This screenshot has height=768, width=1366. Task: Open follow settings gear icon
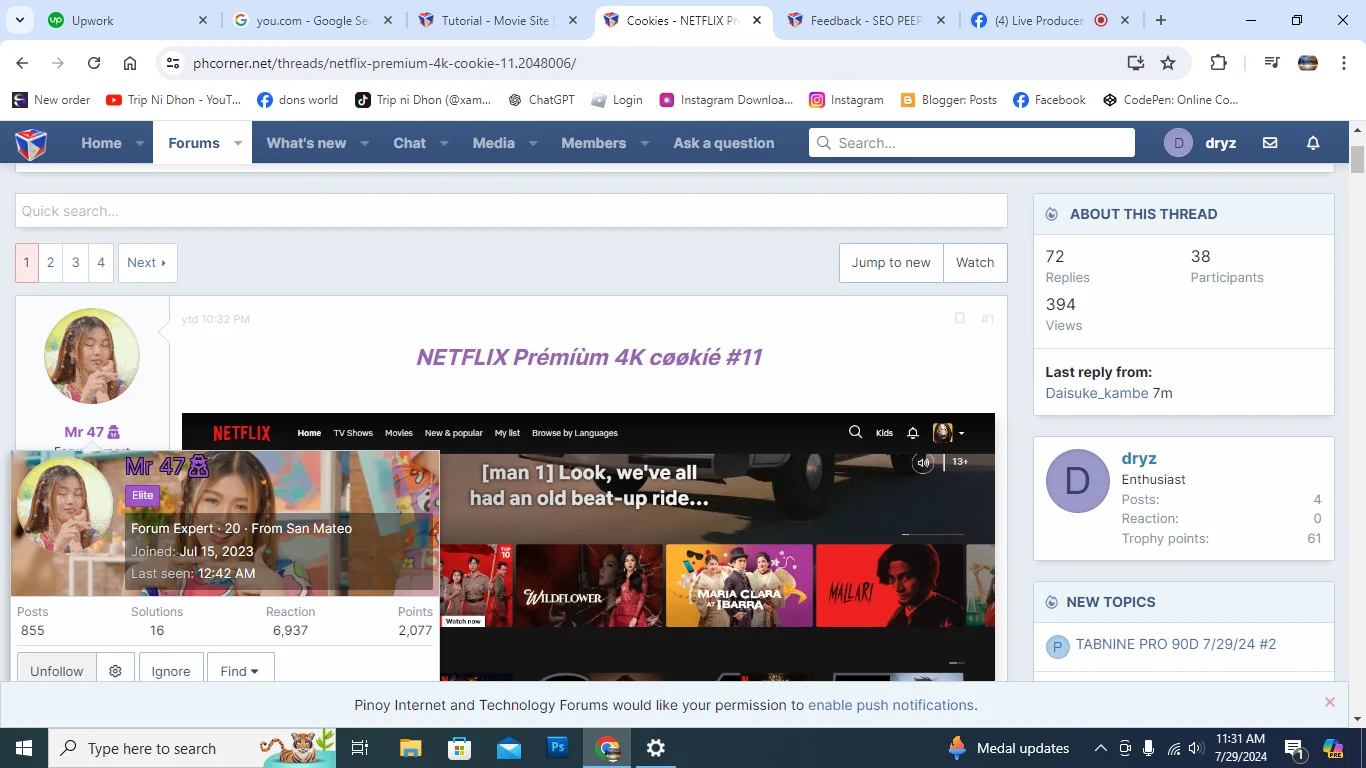(x=115, y=671)
